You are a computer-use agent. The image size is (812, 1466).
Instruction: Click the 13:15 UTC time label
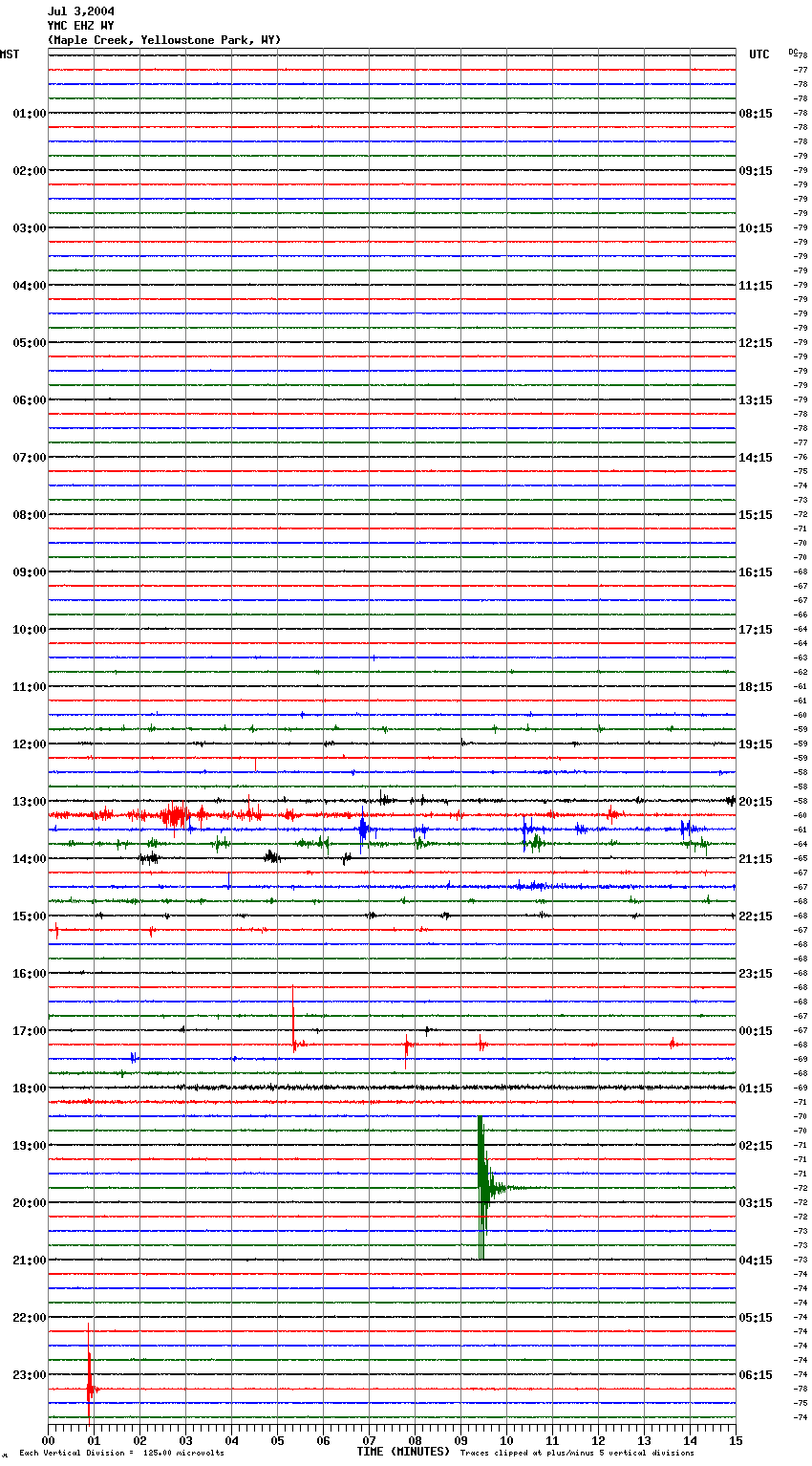(756, 400)
